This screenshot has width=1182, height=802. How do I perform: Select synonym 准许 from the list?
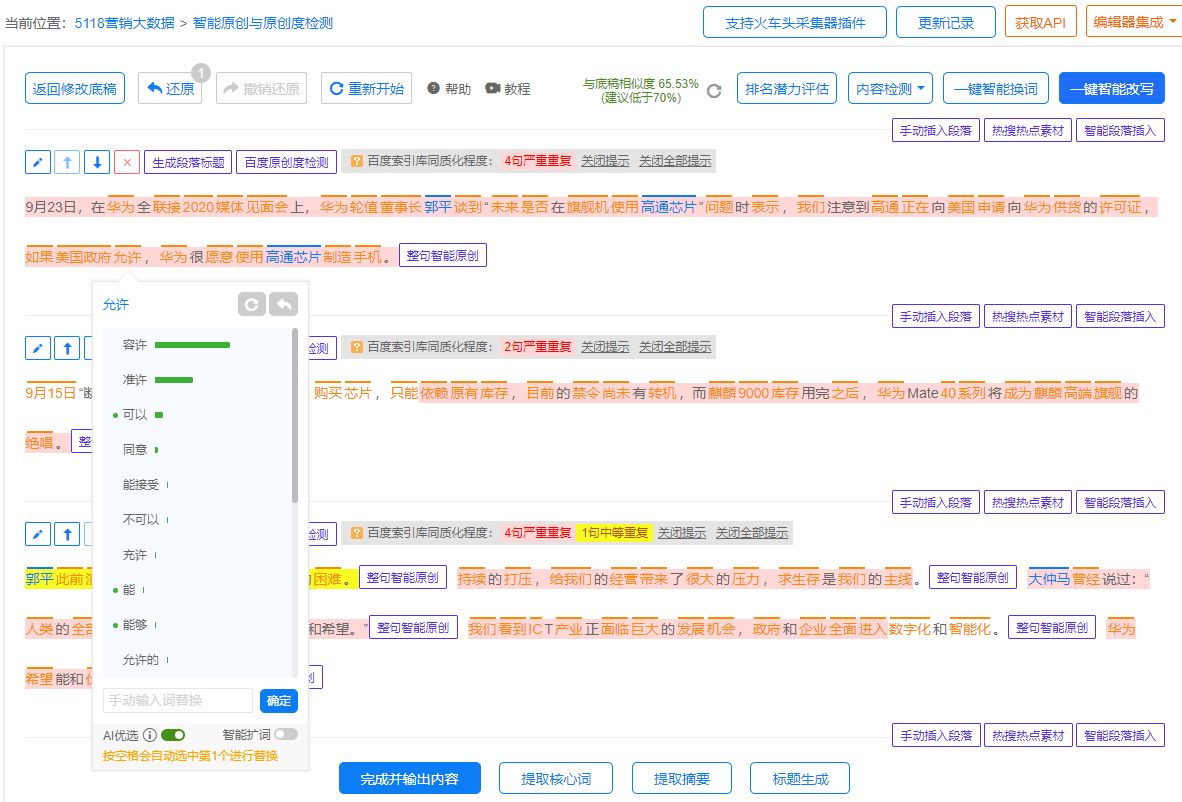(x=135, y=379)
